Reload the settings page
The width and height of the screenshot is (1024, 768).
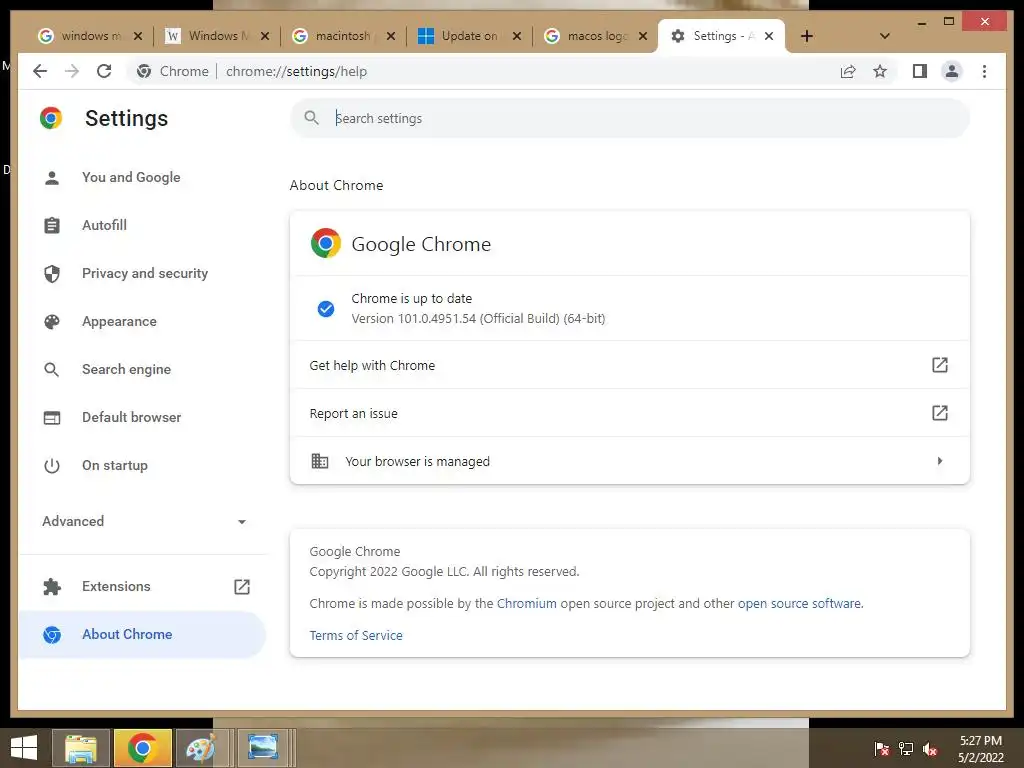(x=104, y=71)
